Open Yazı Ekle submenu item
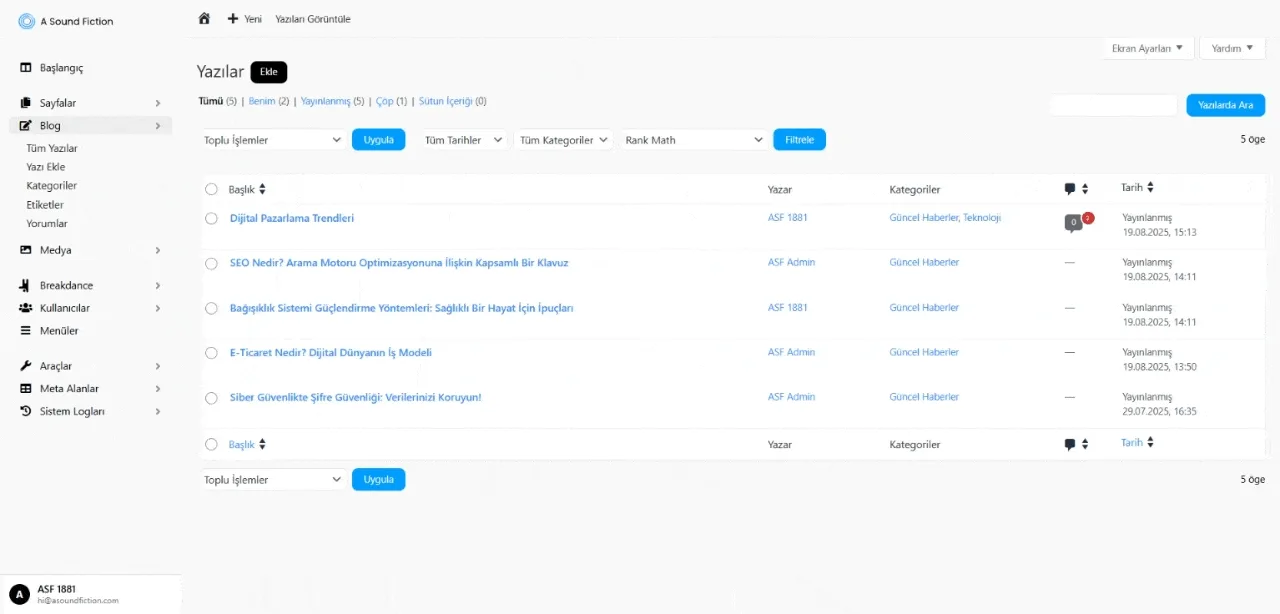 [x=46, y=167]
